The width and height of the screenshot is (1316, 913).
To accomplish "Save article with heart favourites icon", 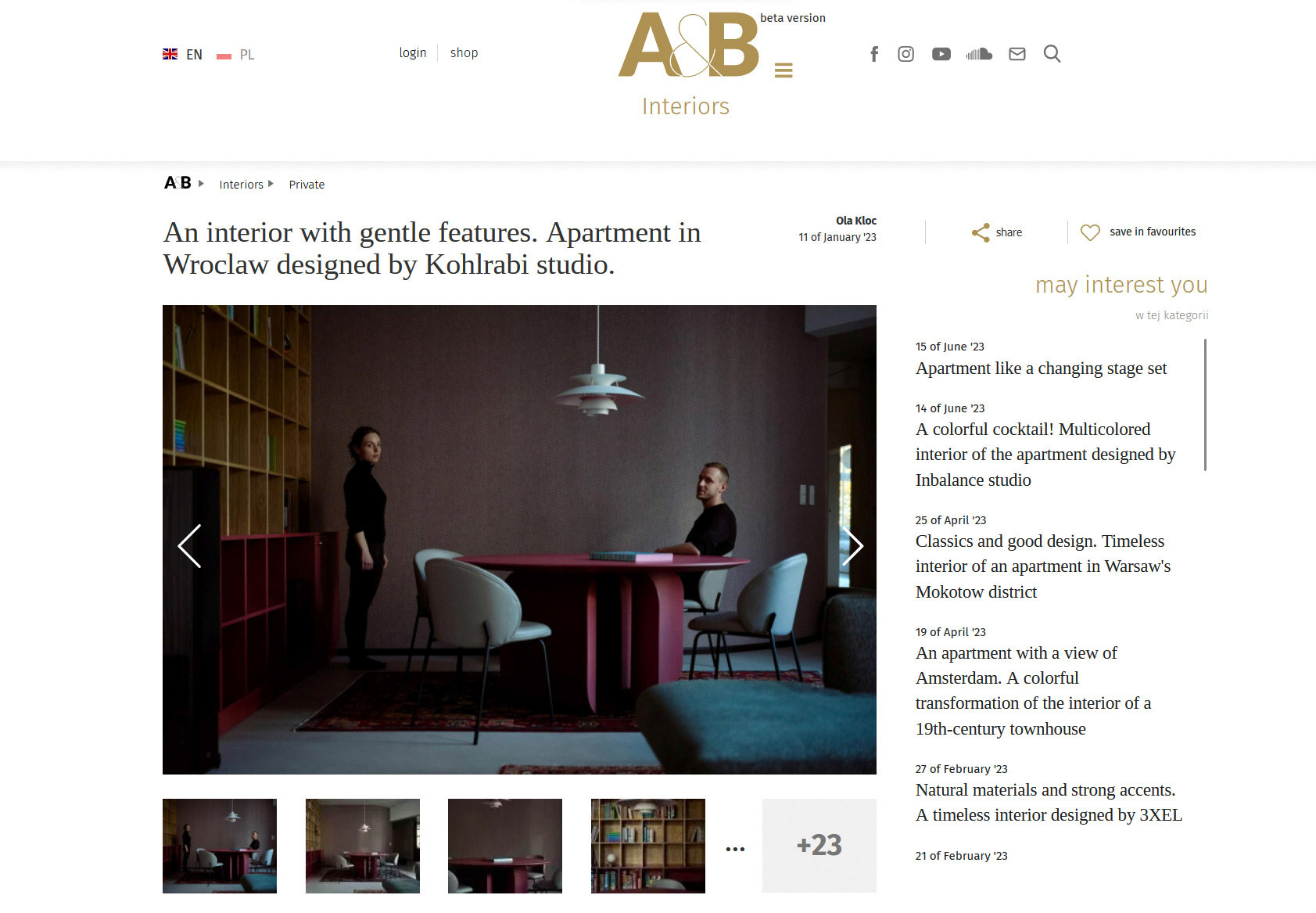I will click(1090, 232).
